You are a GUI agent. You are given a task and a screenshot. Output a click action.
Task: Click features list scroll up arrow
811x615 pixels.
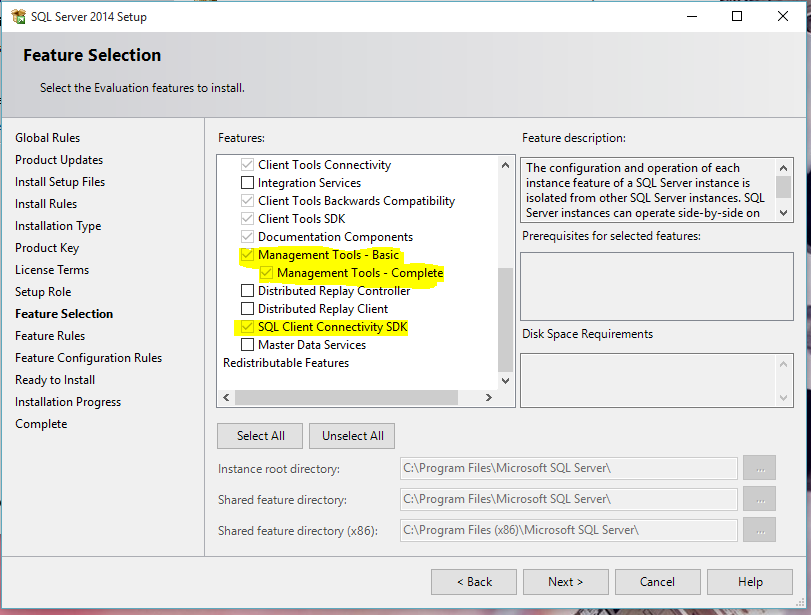[505, 166]
